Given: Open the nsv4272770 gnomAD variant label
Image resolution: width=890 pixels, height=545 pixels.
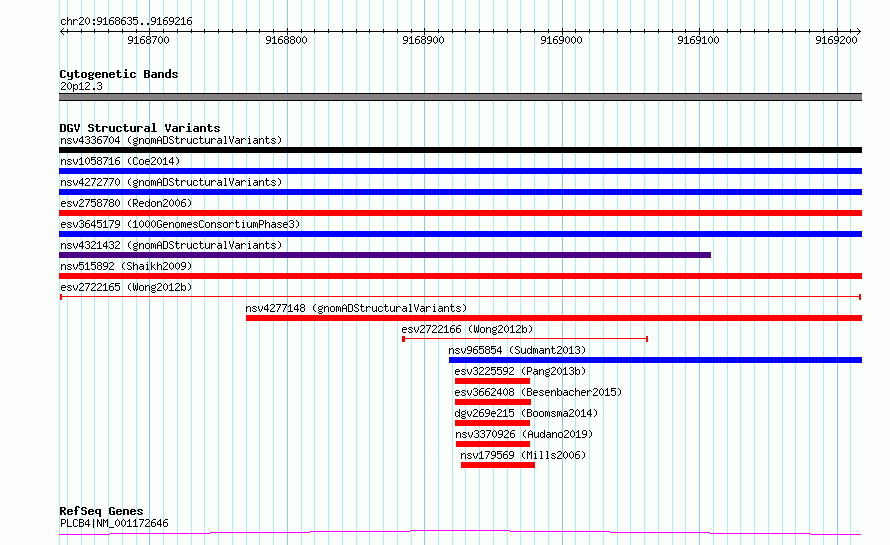Looking at the screenshot, I should 171,182.
